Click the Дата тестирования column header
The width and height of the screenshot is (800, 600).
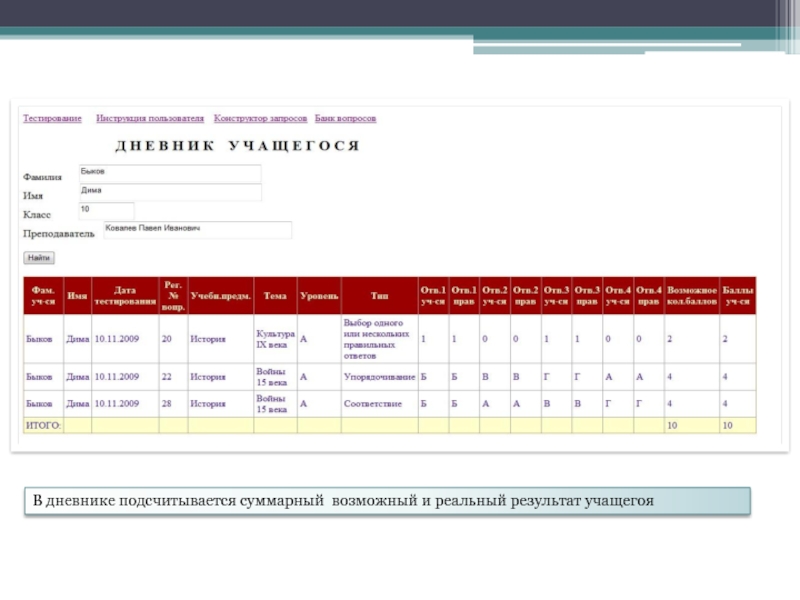(125, 296)
